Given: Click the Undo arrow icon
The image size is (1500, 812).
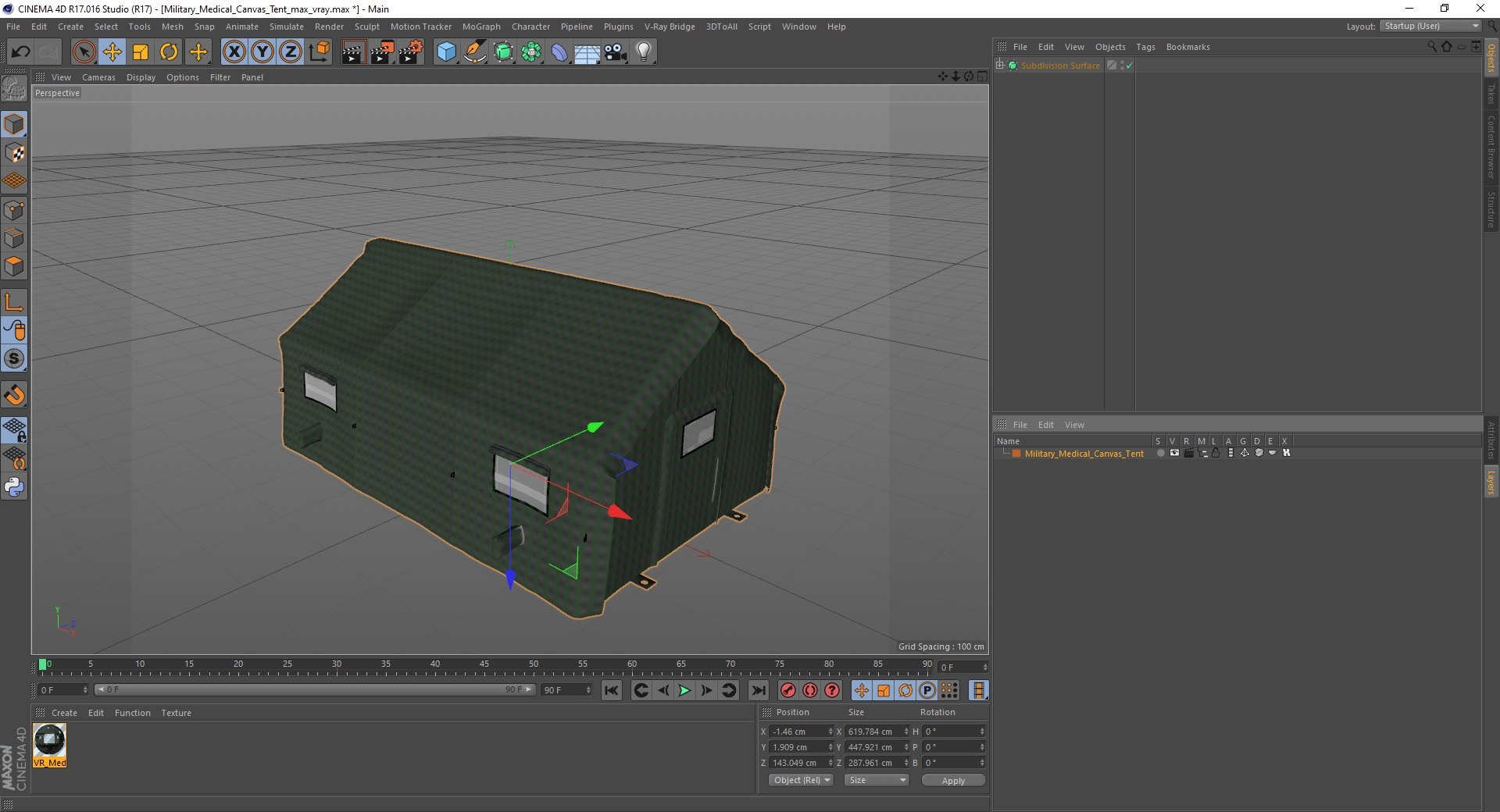Looking at the screenshot, I should 20,52.
